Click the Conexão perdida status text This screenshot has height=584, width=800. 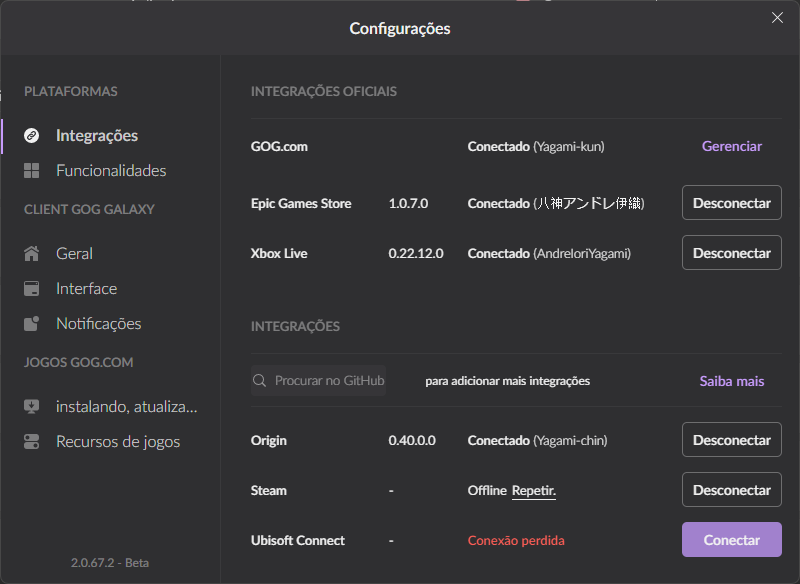coord(516,541)
